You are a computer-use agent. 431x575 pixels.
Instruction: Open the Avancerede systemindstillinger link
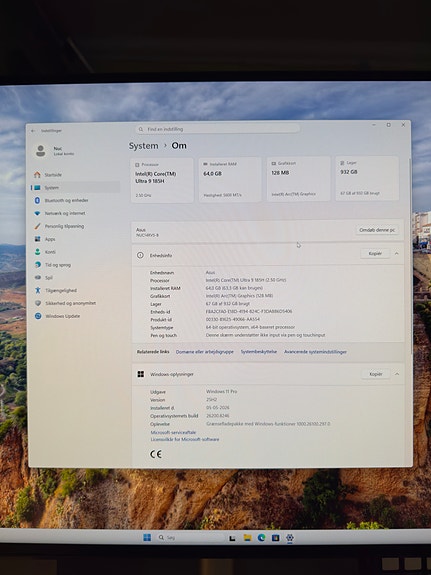coord(315,352)
